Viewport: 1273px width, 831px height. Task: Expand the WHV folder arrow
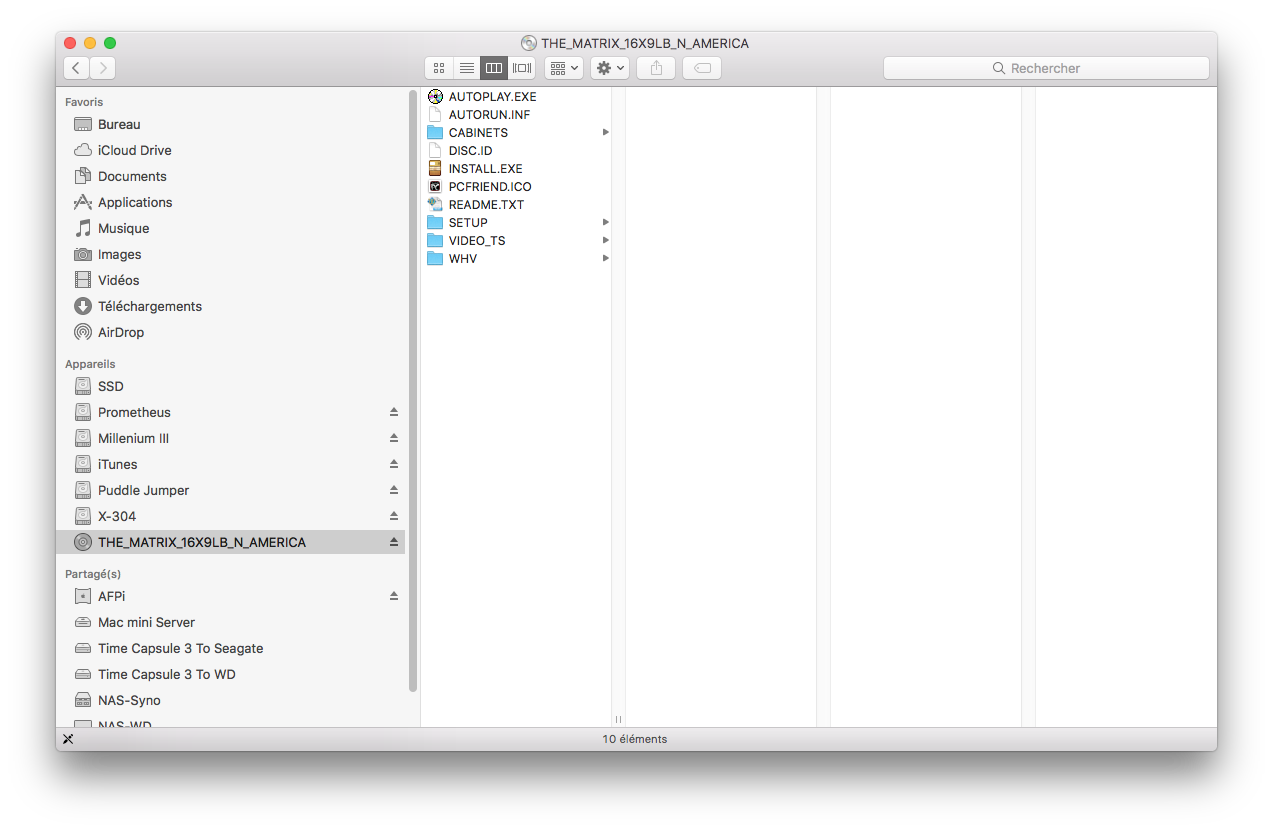pos(605,259)
